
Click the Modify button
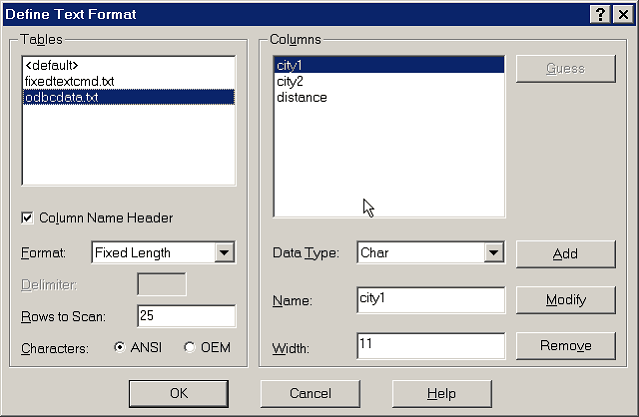tap(565, 300)
